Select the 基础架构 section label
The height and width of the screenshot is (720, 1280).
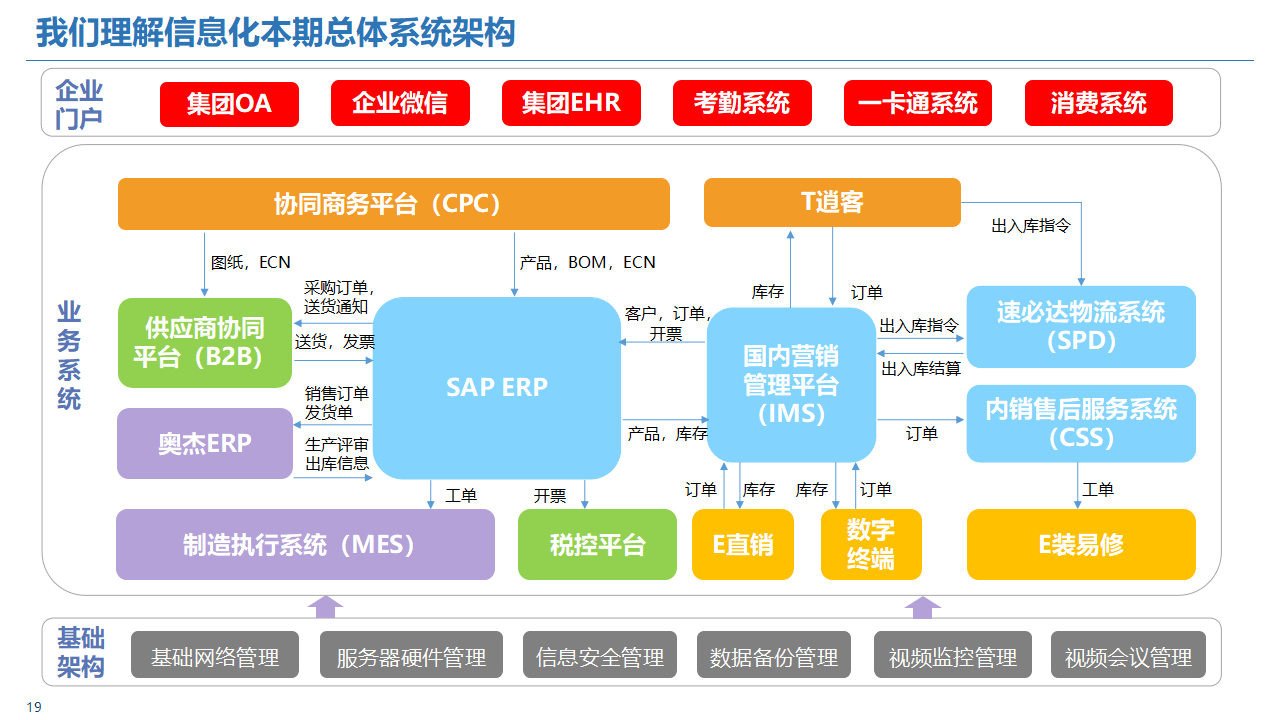point(81,653)
